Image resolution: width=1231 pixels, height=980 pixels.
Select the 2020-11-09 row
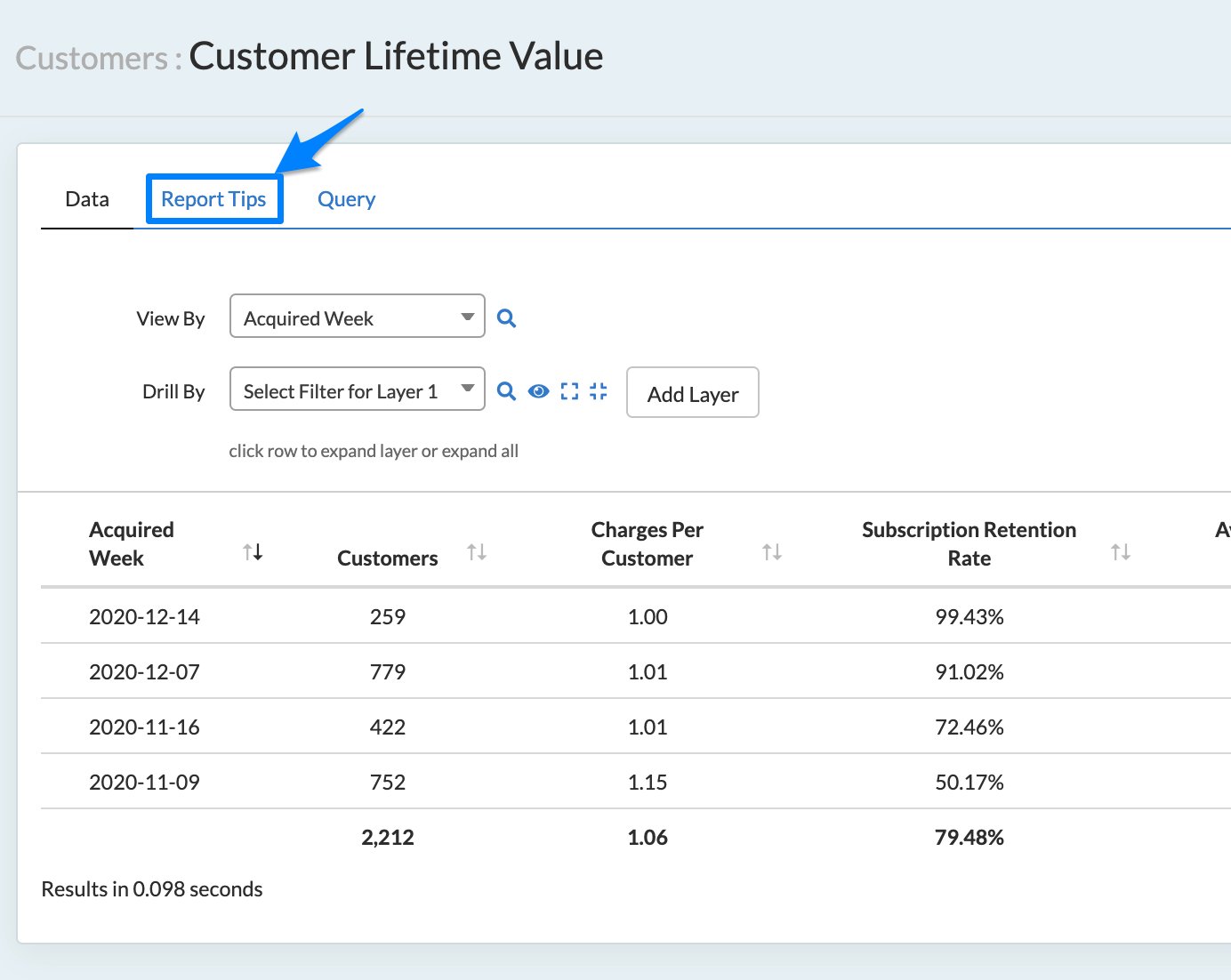(x=144, y=782)
